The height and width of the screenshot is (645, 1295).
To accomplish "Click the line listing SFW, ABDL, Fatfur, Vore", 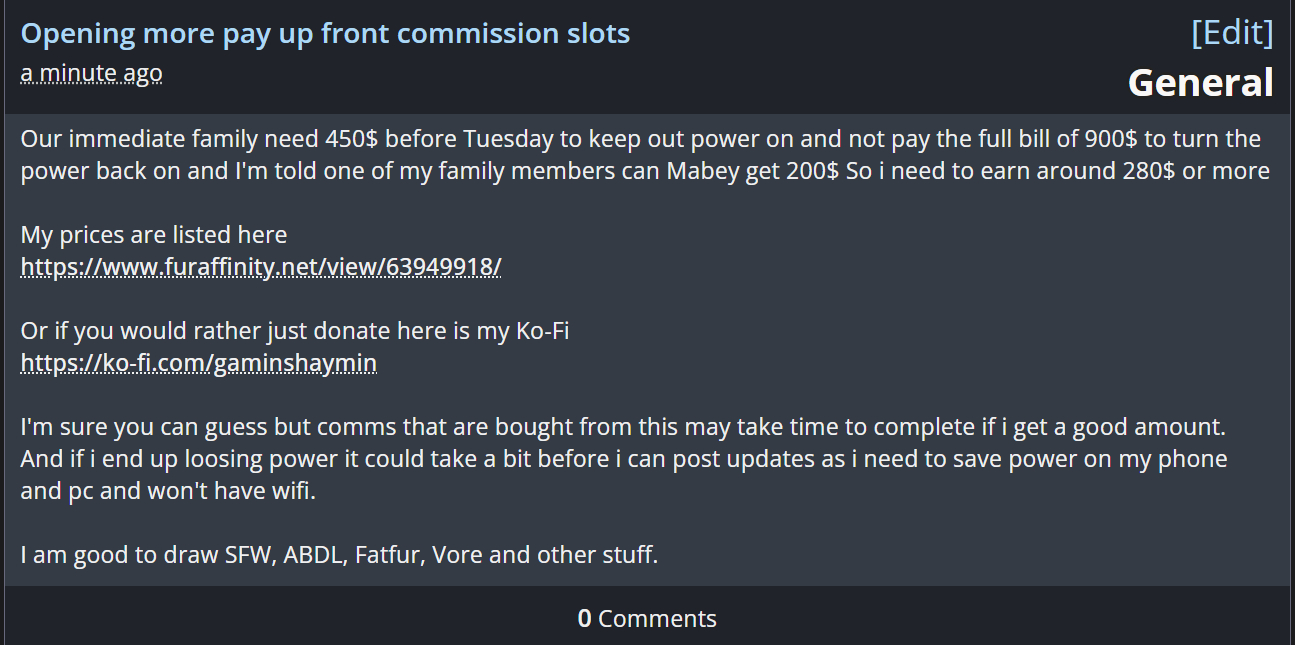I will 339,555.
